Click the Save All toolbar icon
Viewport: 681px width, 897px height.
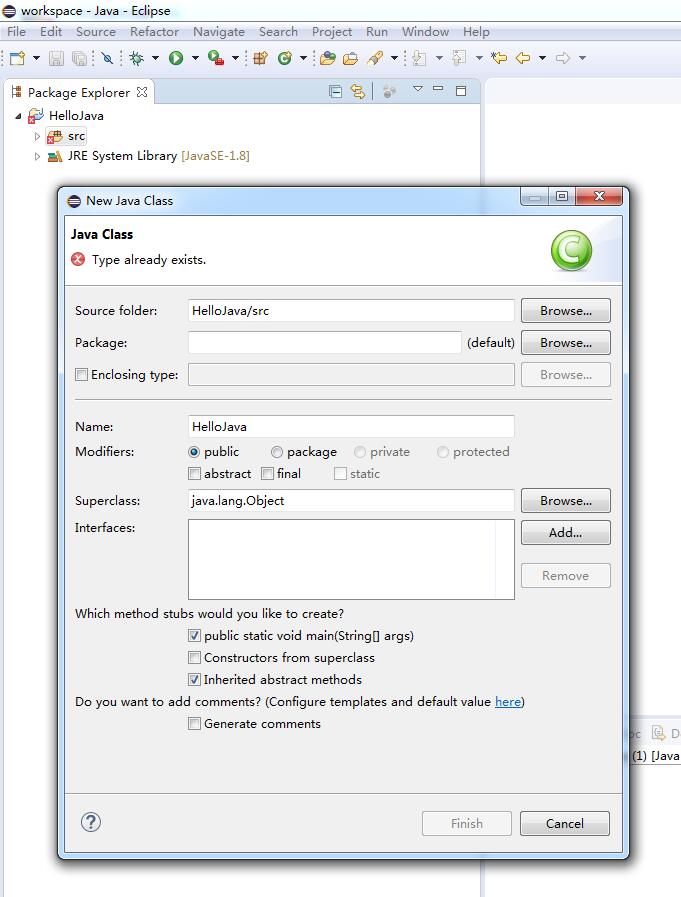pos(80,58)
